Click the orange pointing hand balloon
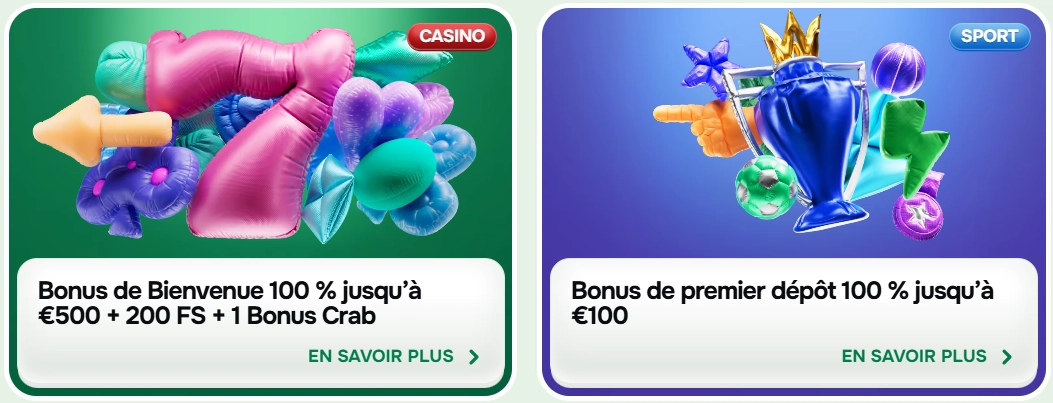The height and width of the screenshot is (403, 1053). coord(705,126)
